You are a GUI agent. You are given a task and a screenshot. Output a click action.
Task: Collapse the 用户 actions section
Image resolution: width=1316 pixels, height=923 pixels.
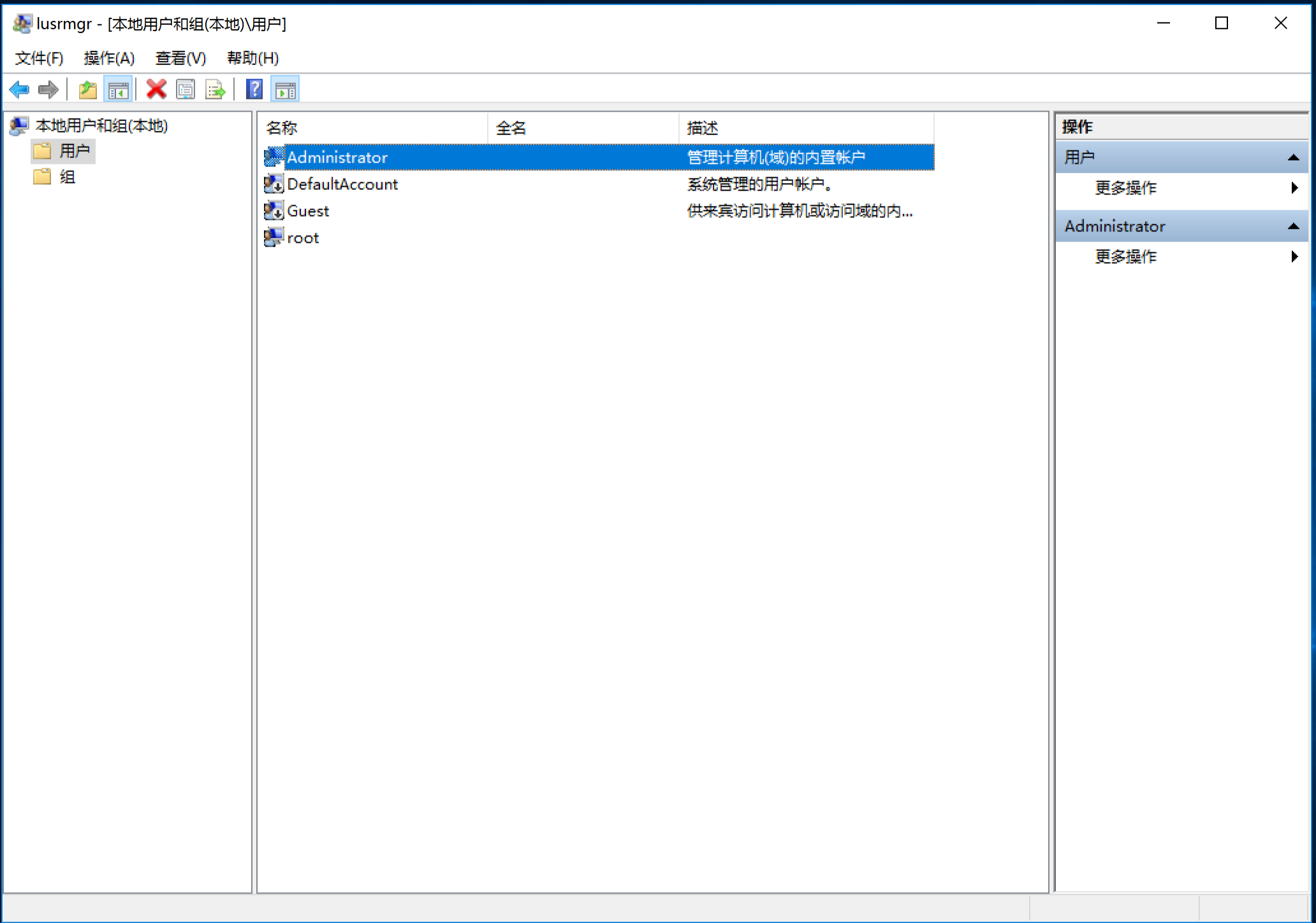coord(1293,157)
